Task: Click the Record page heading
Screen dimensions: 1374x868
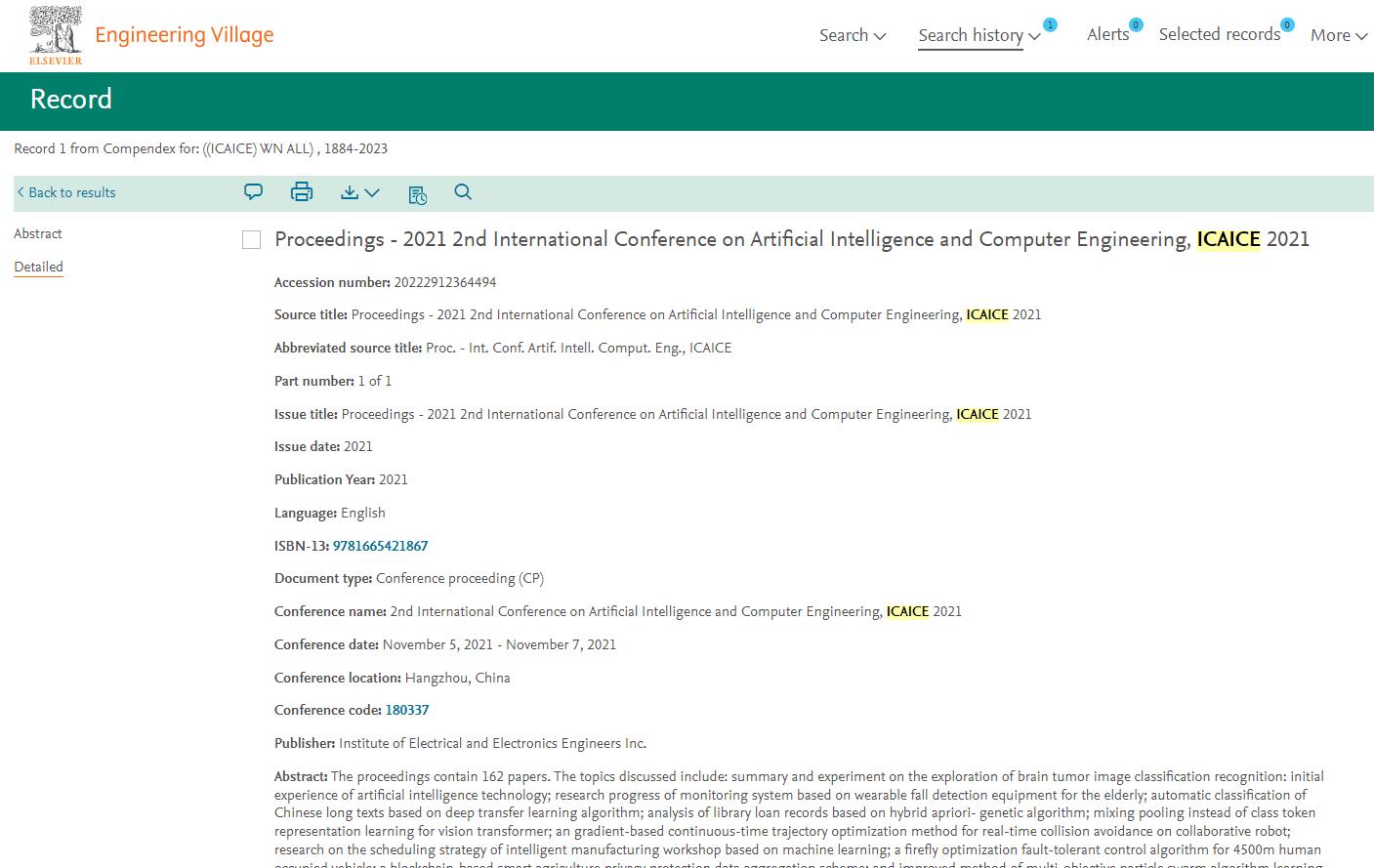Action: click(x=71, y=99)
